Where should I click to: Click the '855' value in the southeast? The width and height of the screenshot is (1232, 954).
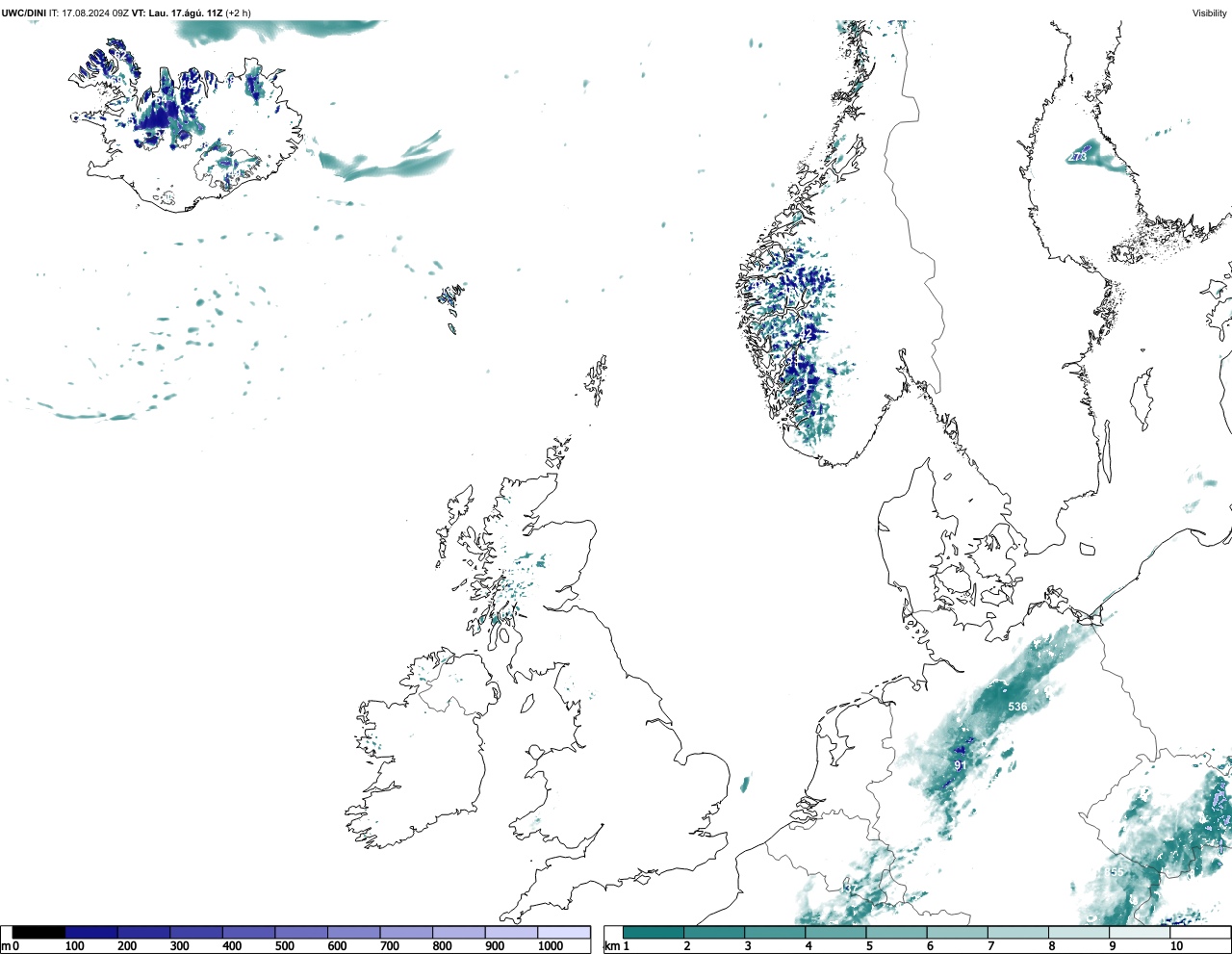tap(1115, 872)
